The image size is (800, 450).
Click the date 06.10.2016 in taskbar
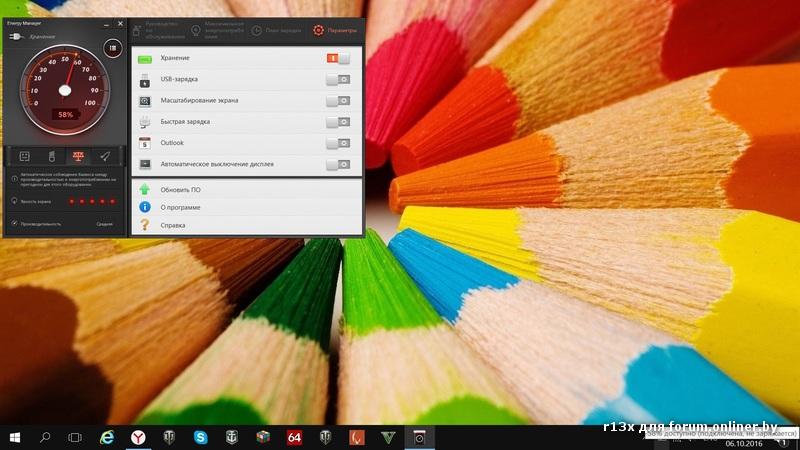[x=744, y=444]
